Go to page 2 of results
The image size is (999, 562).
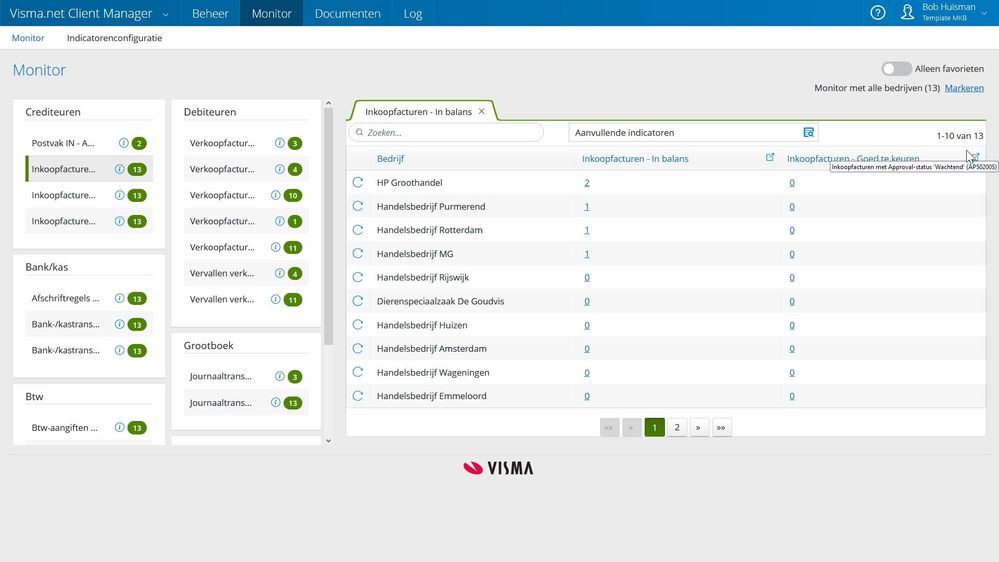pyautogui.click(x=677, y=427)
